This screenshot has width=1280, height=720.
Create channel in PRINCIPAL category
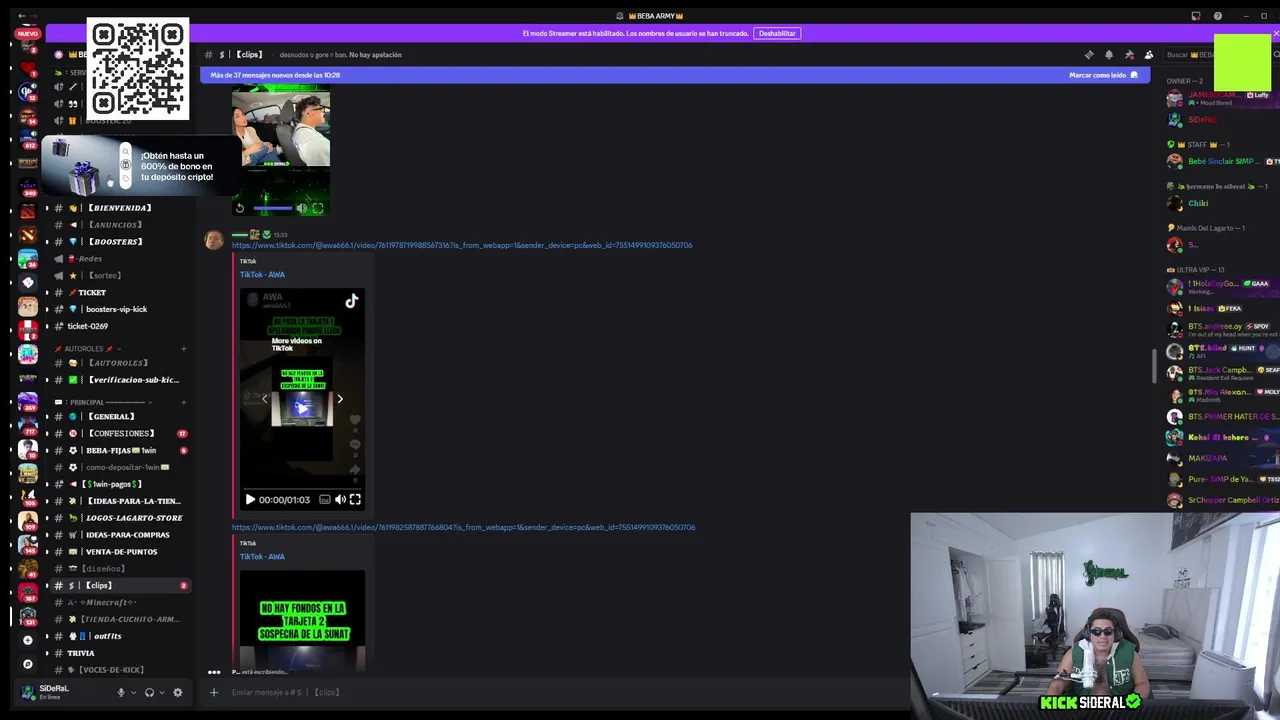click(x=184, y=402)
